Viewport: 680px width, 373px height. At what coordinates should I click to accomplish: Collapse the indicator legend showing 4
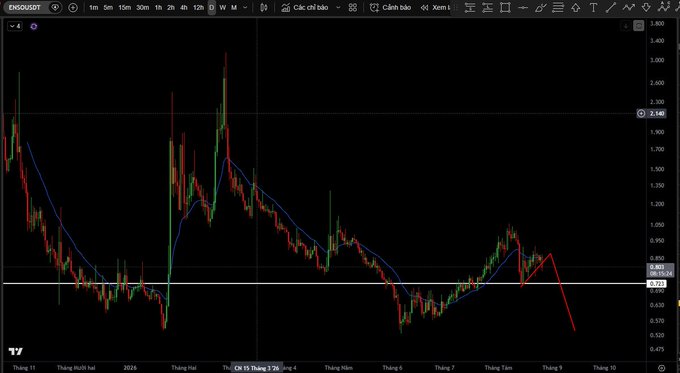click(x=15, y=26)
